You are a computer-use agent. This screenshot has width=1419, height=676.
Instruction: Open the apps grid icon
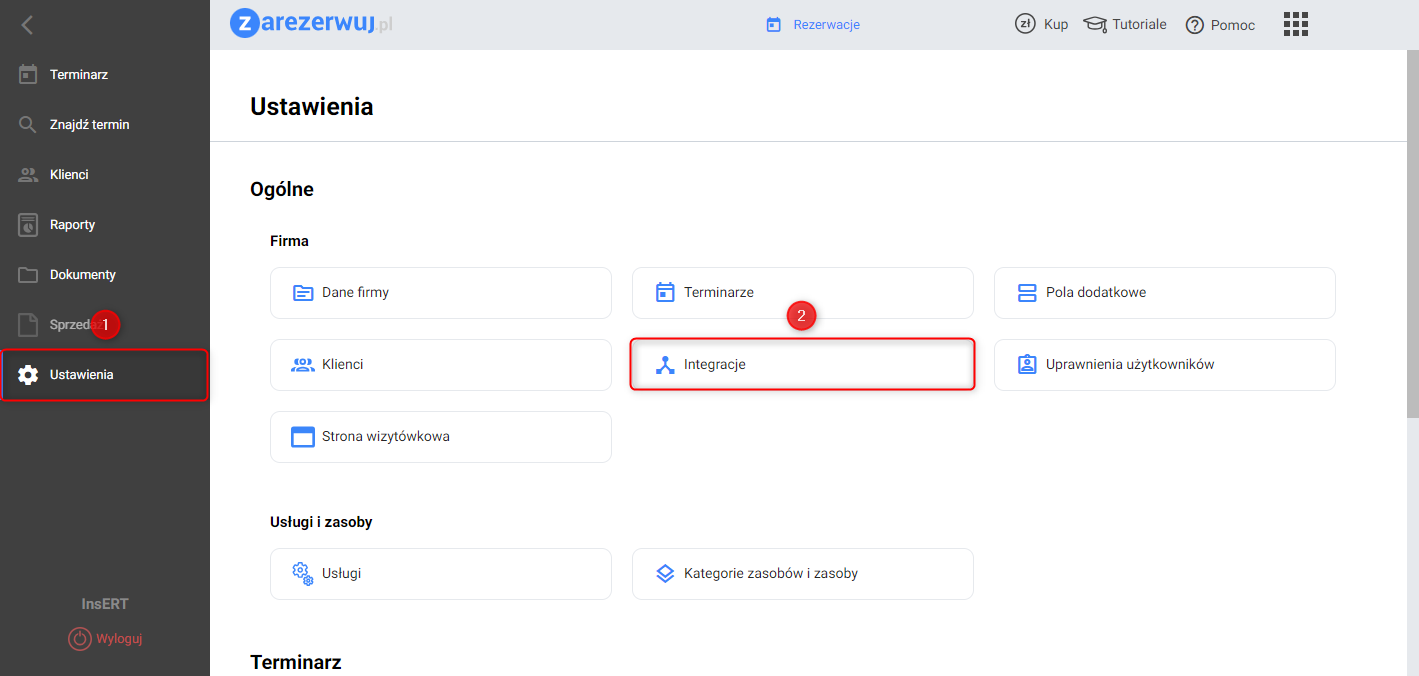(x=1295, y=25)
